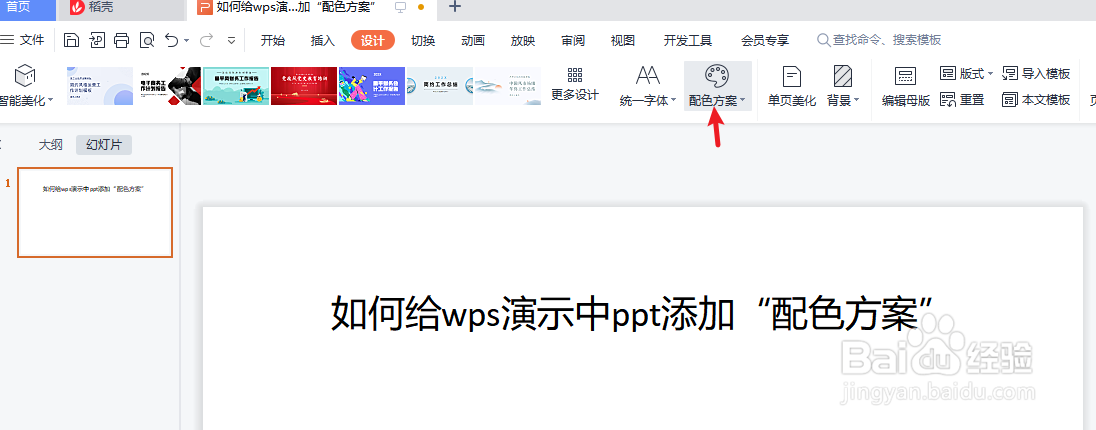The image size is (1096, 430).
Task: Click the export/output as PDF icon
Action: pos(97,41)
